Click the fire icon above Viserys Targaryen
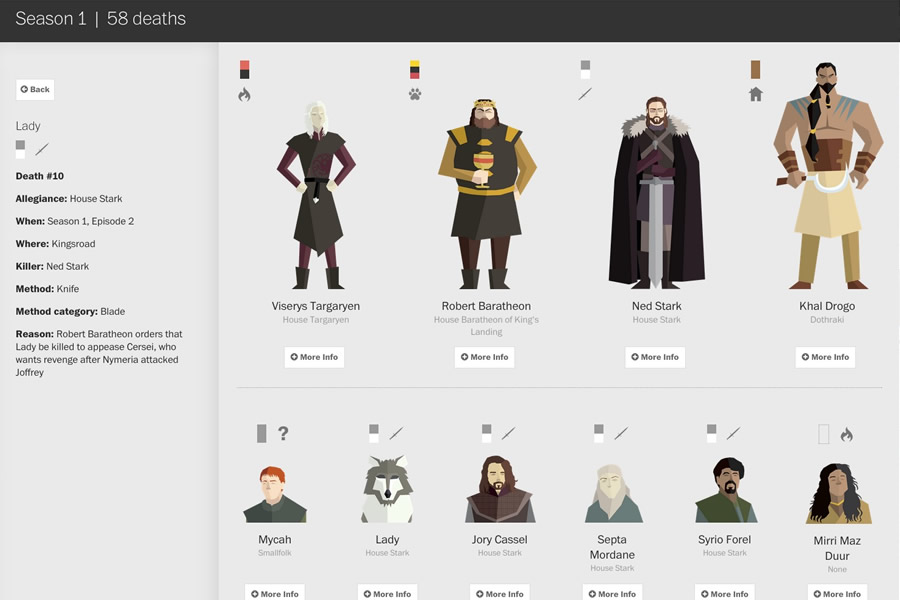Screen dimensions: 900x600 tap(245, 94)
